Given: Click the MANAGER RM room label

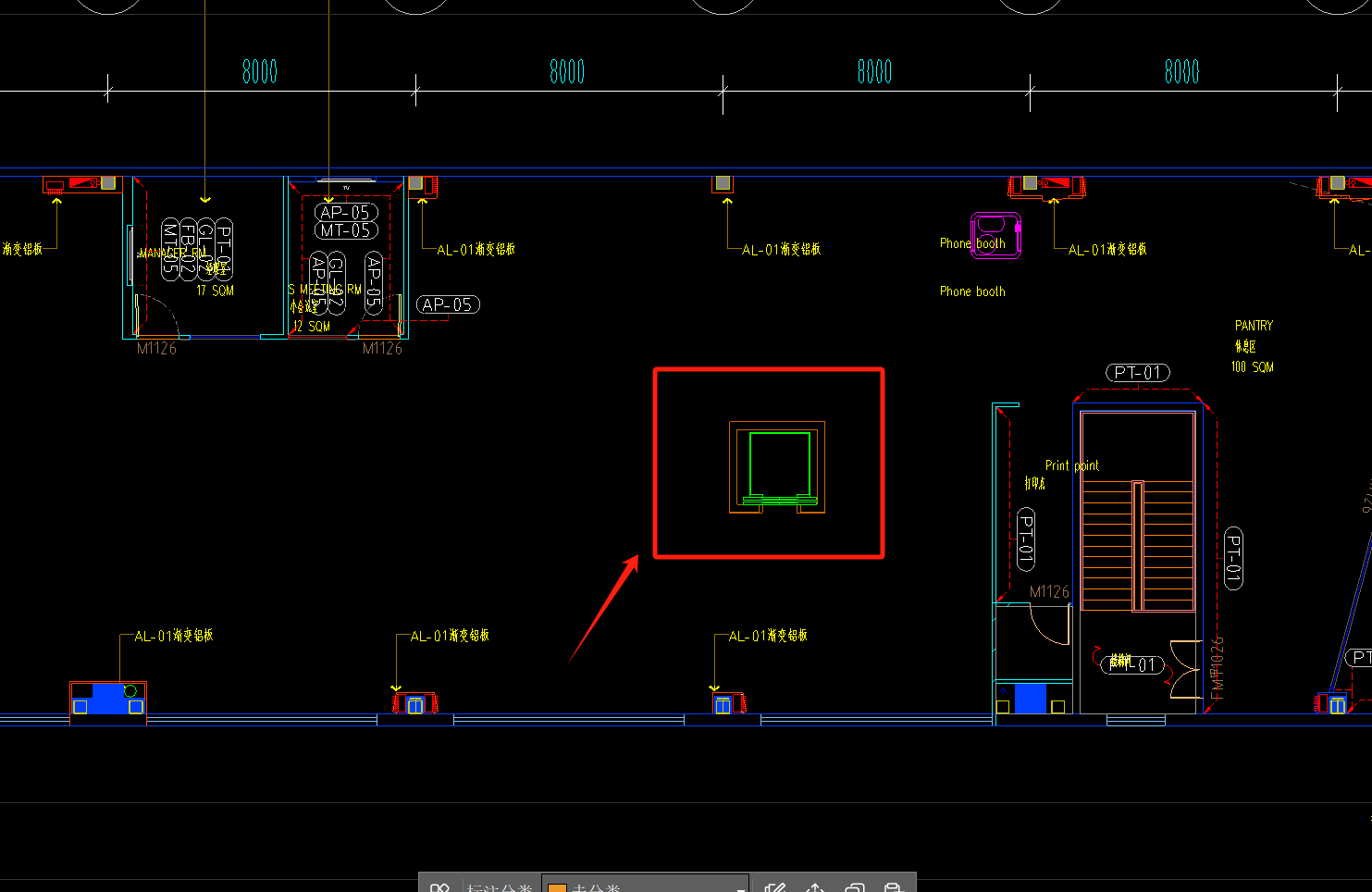Looking at the screenshot, I should pos(172,253).
